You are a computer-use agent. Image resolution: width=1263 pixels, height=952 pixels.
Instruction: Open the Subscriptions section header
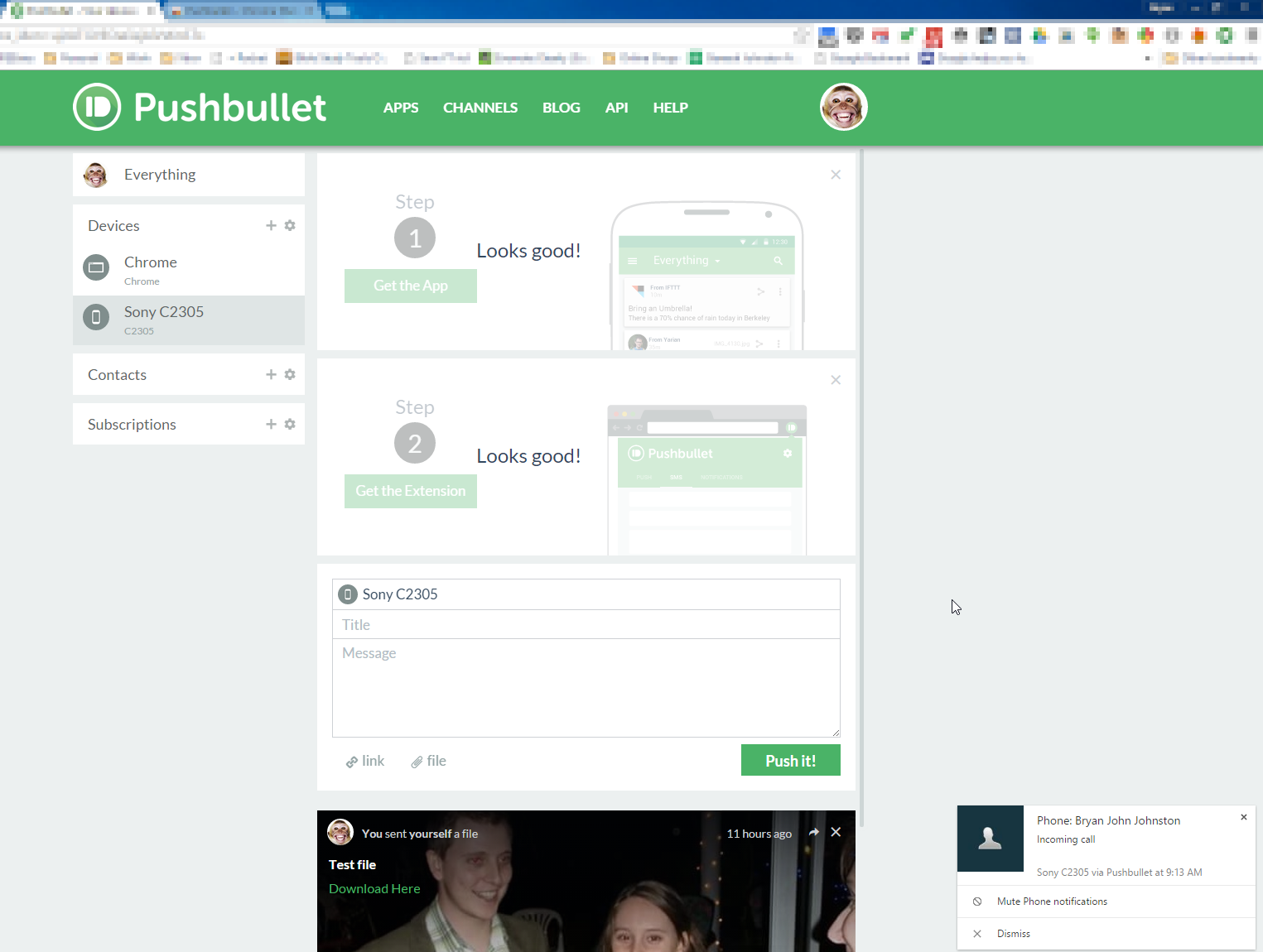click(x=132, y=425)
